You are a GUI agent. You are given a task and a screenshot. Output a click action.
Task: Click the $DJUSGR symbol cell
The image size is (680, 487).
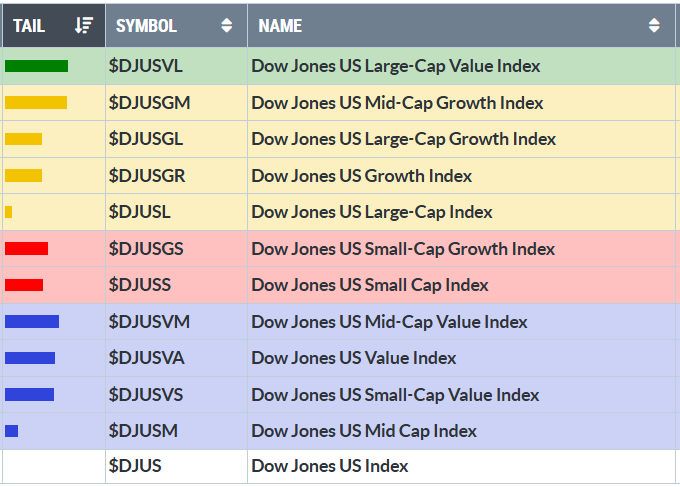coord(176,176)
